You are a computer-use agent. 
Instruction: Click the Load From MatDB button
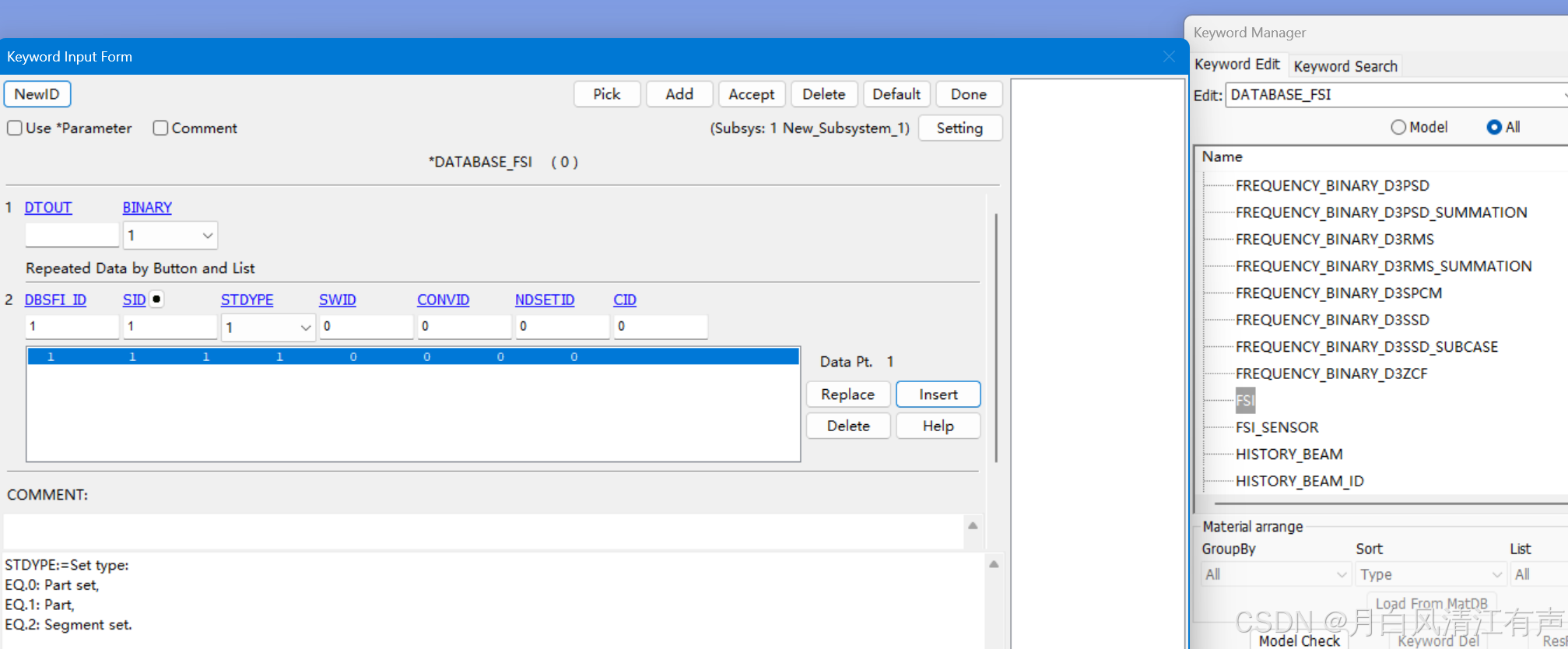tap(1432, 604)
